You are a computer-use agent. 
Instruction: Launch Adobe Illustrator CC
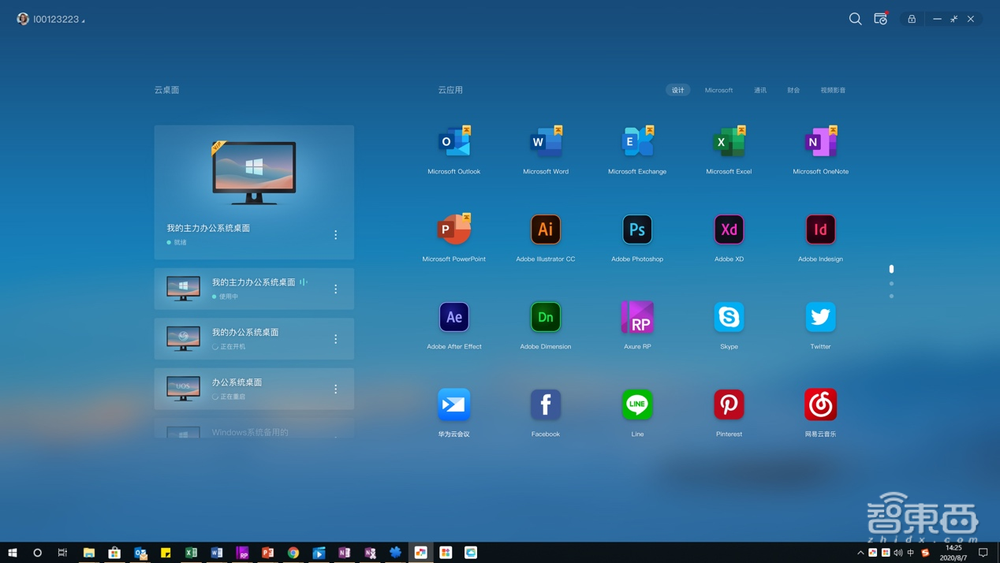545,230
